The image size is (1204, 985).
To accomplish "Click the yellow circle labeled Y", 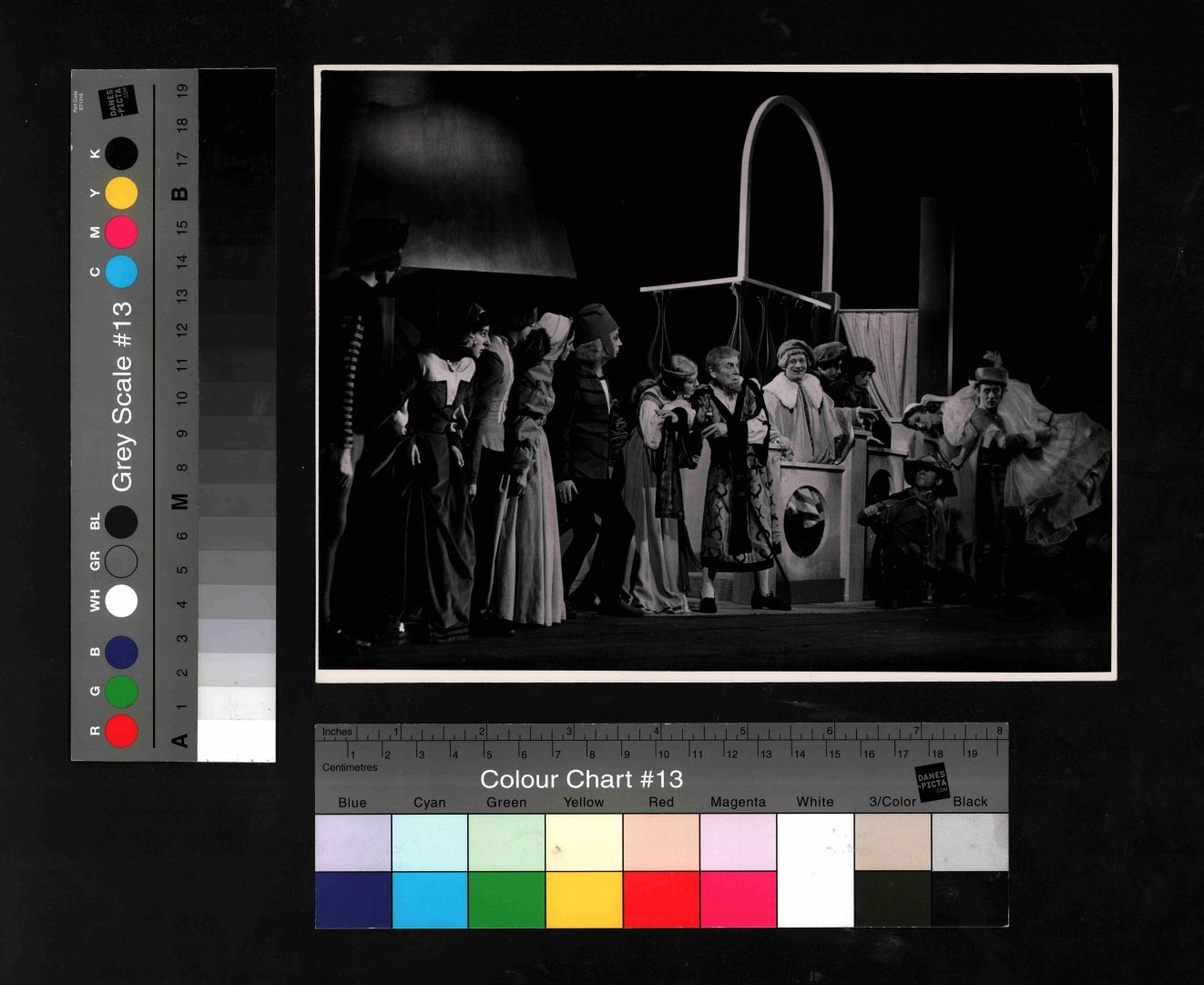I will (121, 193).
